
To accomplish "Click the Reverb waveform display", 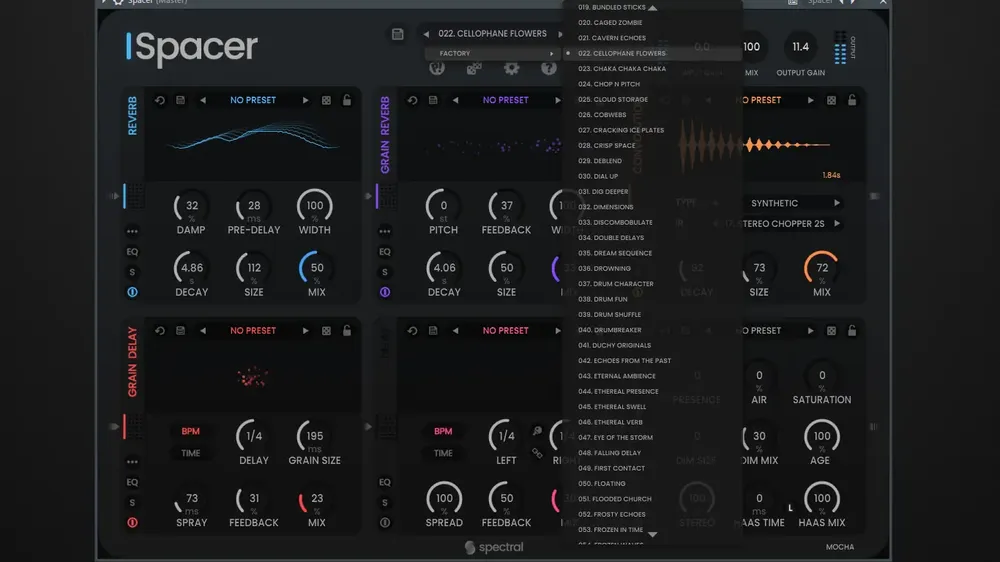I will click(x=253, y=144).
